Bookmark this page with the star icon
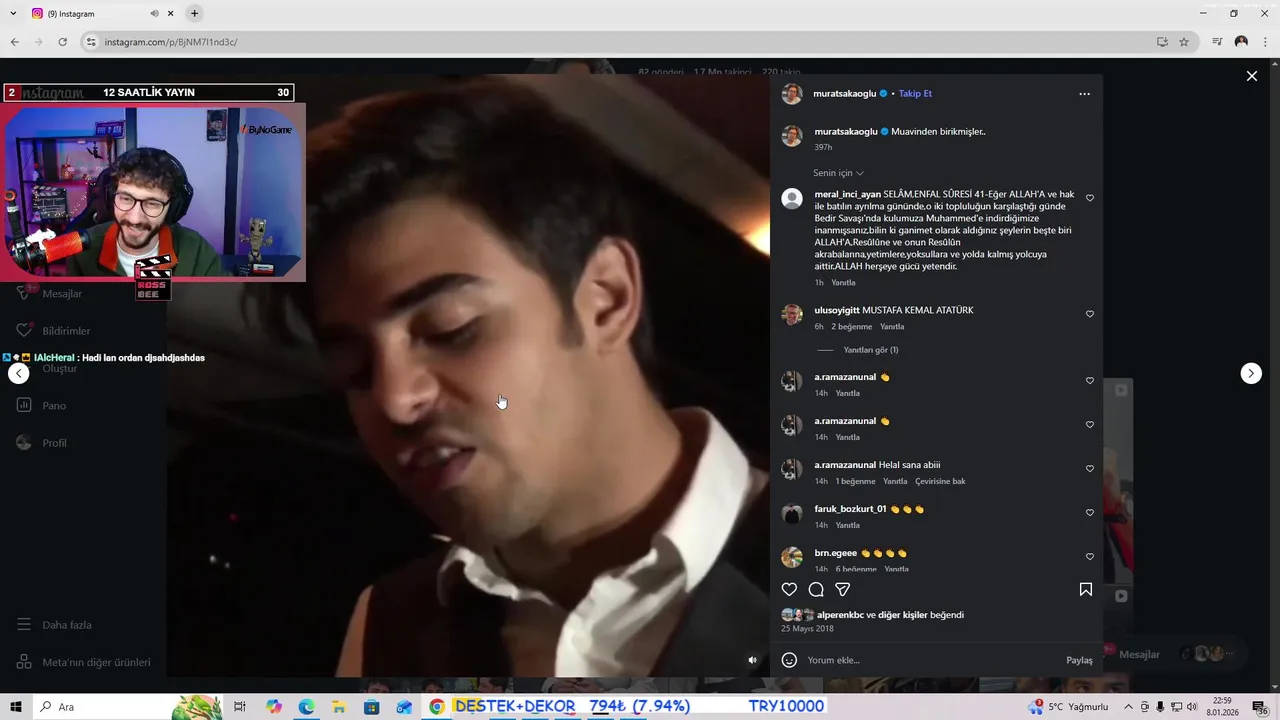This screenshot has height=720, width=1280. point(1184,42)
